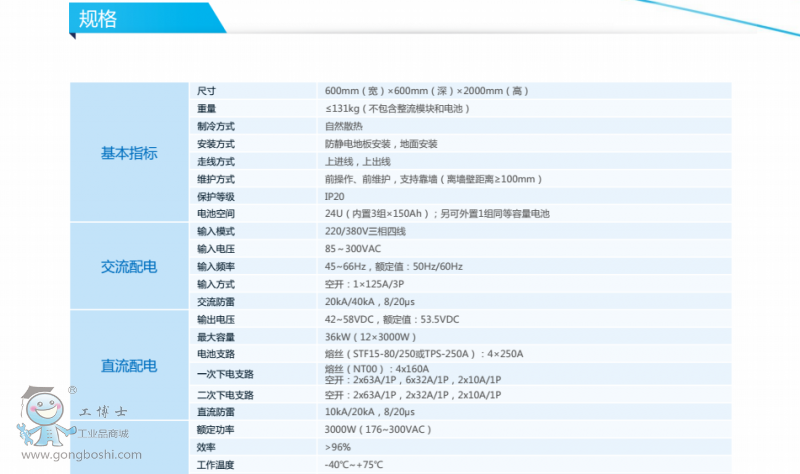Select the 直流配电 category cell

pyautogui.click(x=129, y=366)
